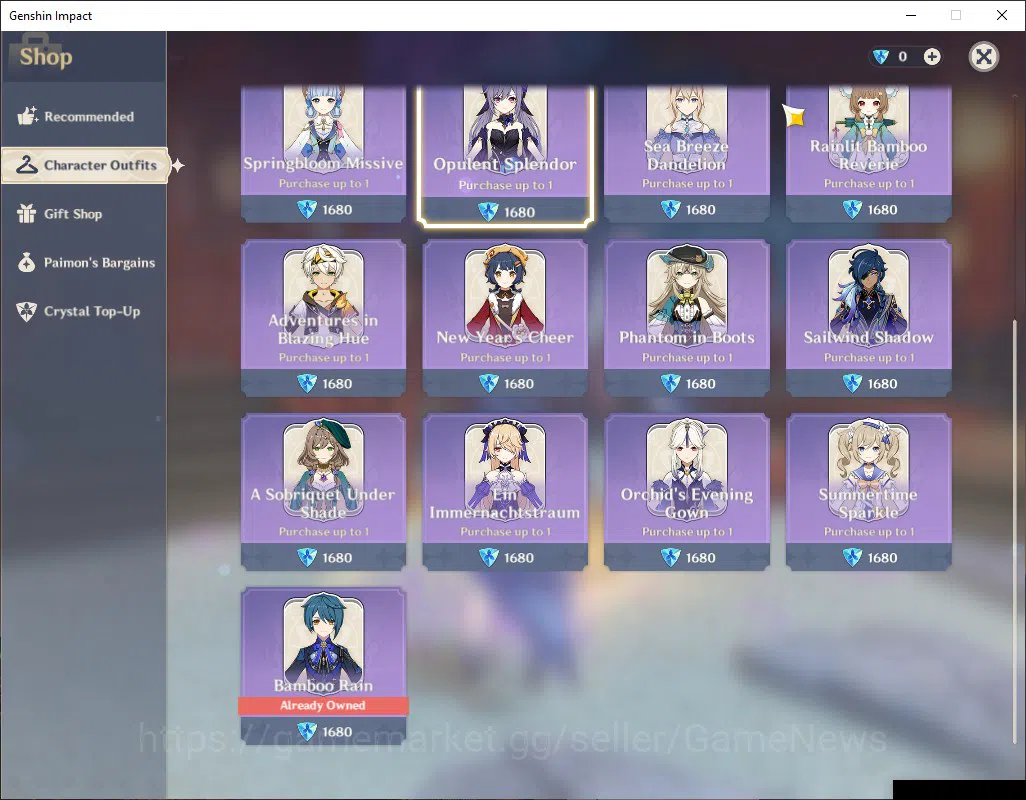Select the New Year's Cheer outfit
The width and height of the screenshot is (1026, 800).
(505, 318)
